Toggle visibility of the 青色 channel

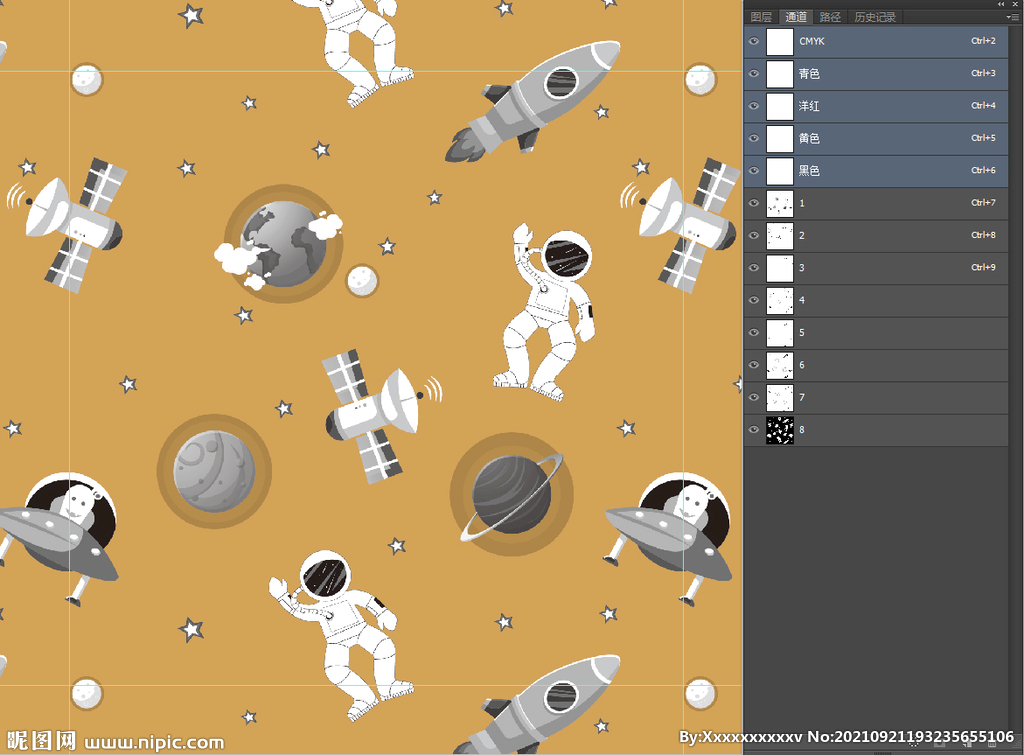pyautogui.click(x=754, y=74)
